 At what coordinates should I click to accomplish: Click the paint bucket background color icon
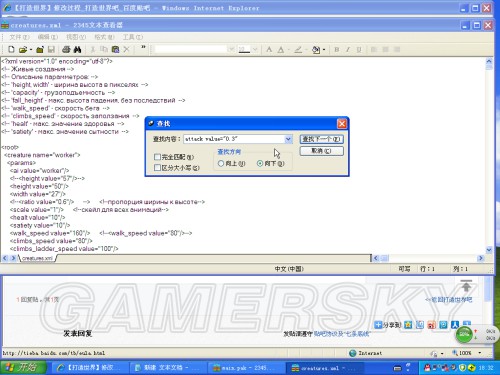[x=316, y=50]
